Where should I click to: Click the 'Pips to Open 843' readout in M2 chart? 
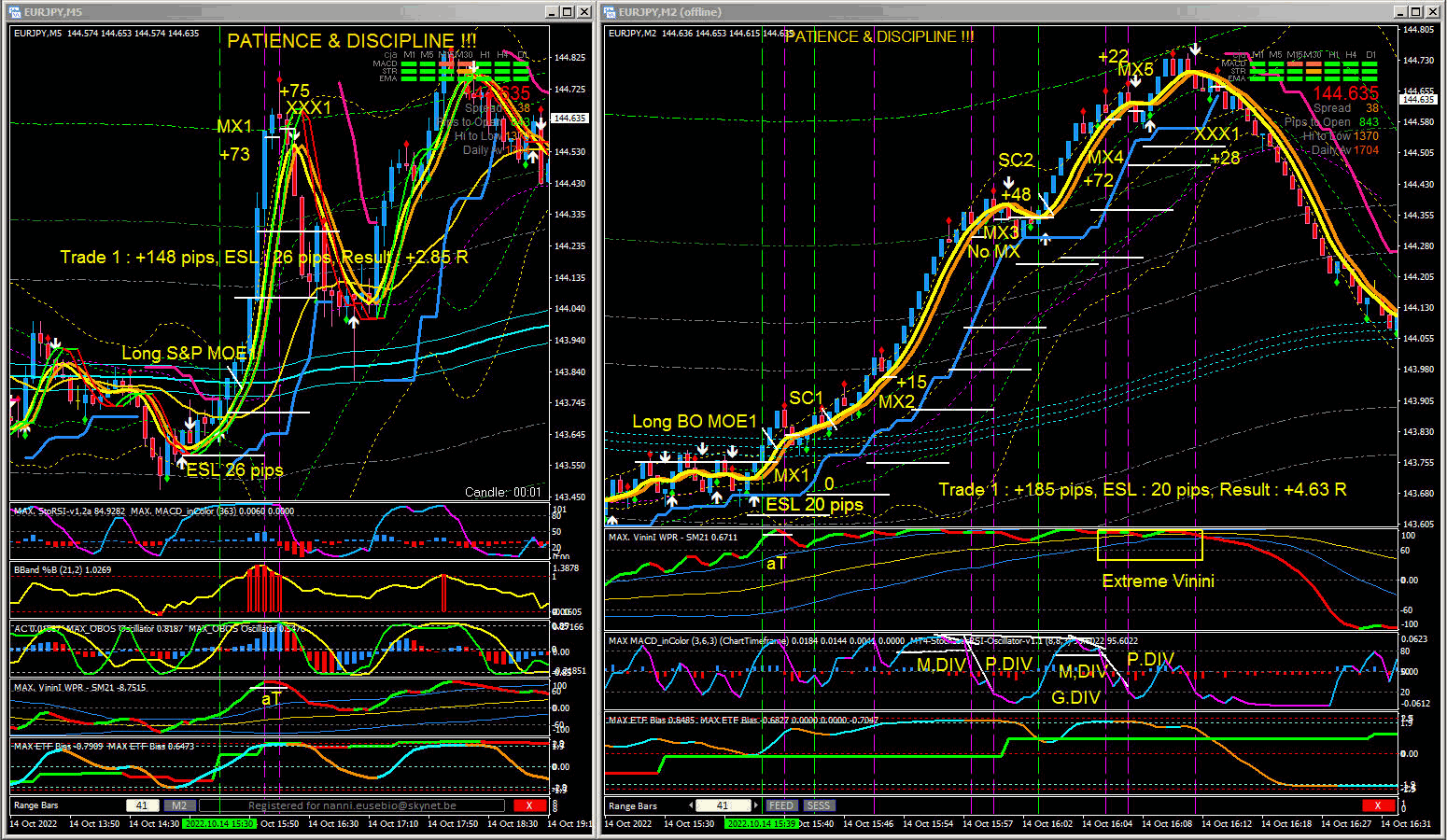tap(1331, 122)
